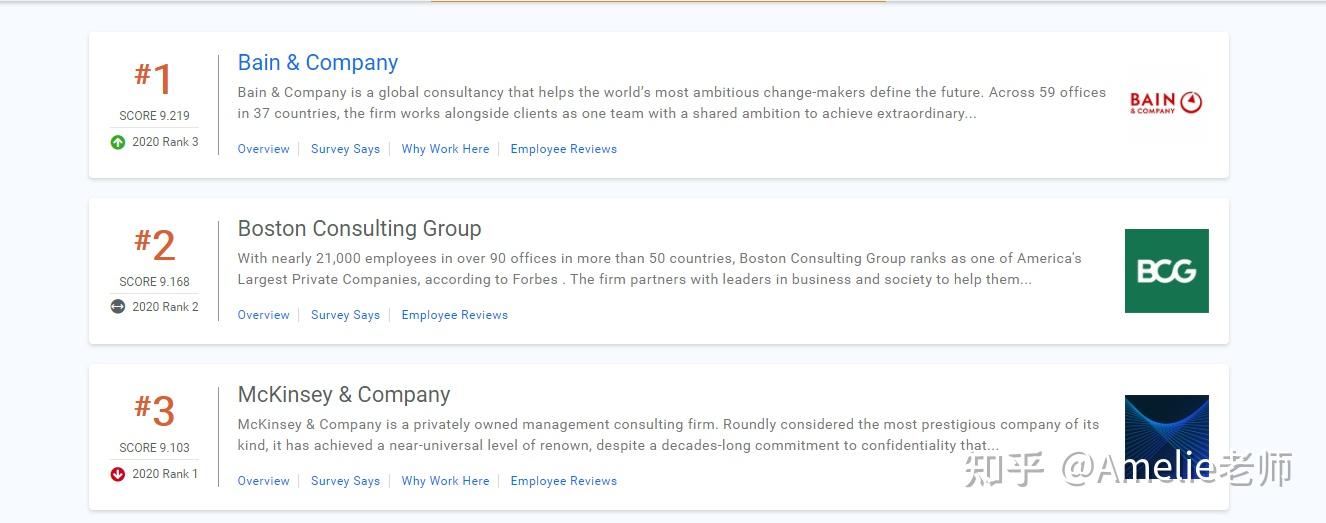
Task: Open the McKinsey & Company title
Action: click(344, 395)
